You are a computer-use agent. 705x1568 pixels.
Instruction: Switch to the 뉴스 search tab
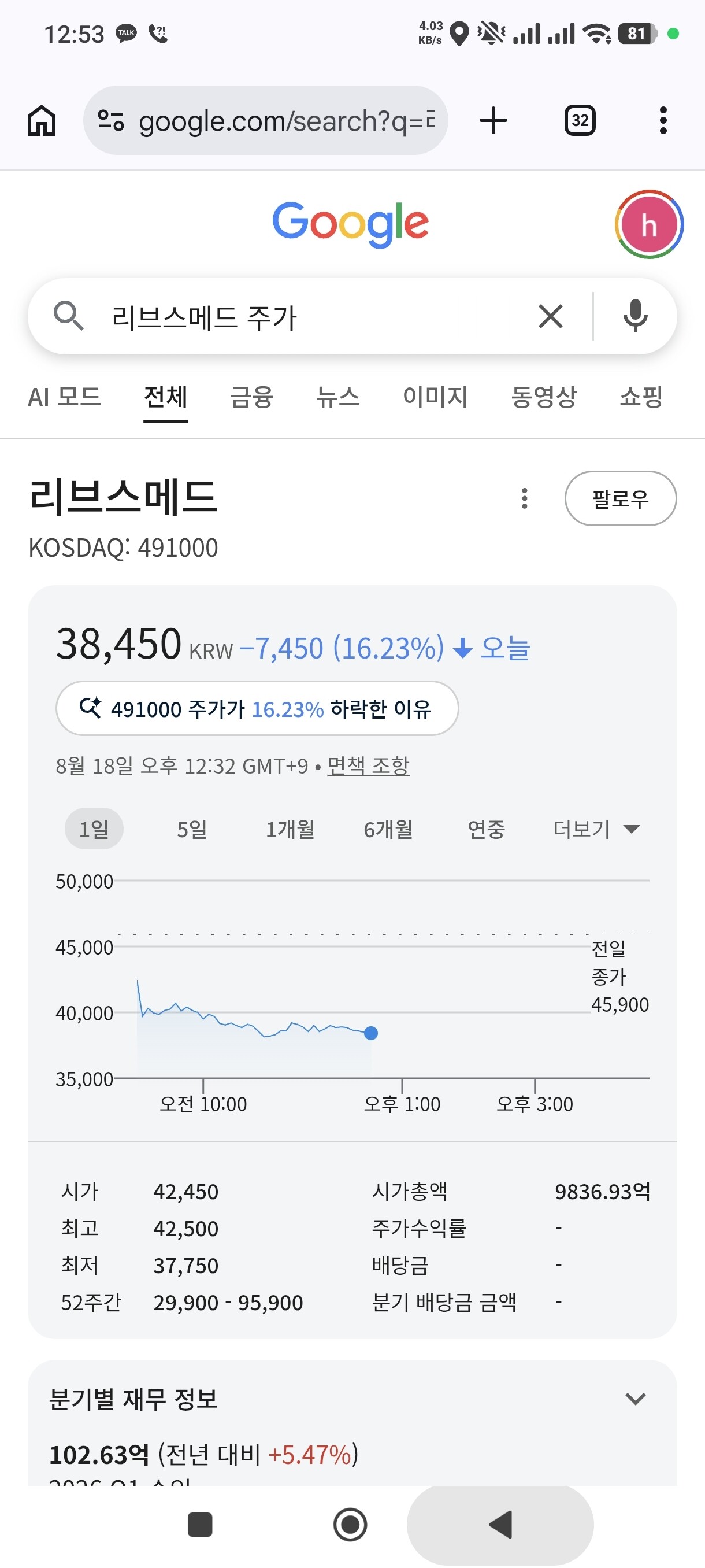point(337,397)
